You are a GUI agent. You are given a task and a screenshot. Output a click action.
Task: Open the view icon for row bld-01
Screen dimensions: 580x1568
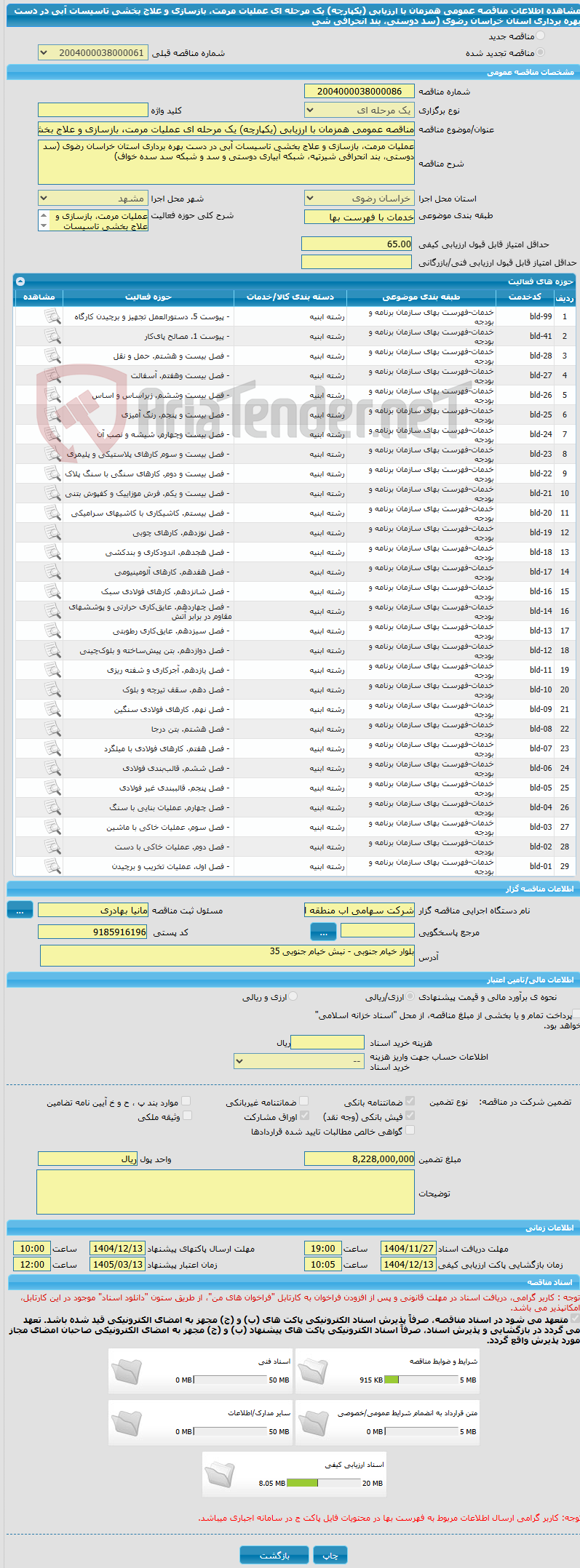click(52, 866)
